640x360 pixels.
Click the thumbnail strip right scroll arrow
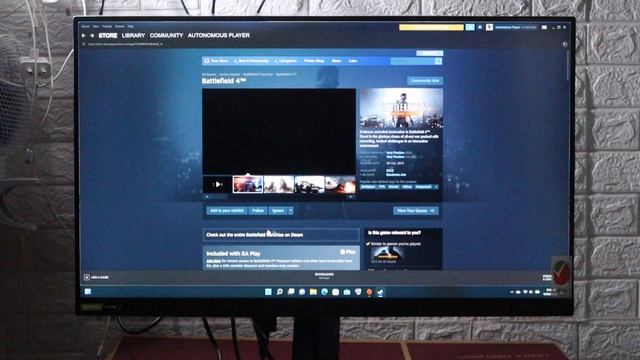click(351, 197)
